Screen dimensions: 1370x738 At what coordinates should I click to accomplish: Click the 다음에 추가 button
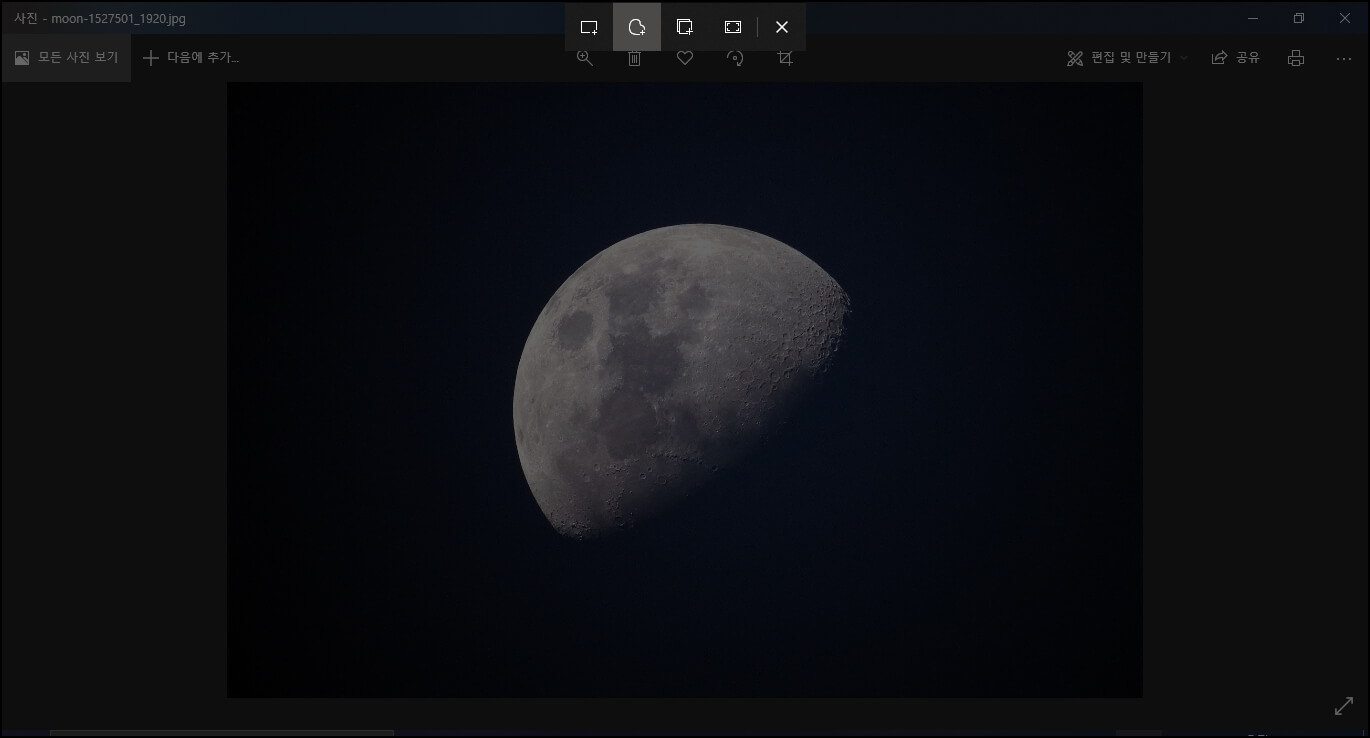point(191,58)
